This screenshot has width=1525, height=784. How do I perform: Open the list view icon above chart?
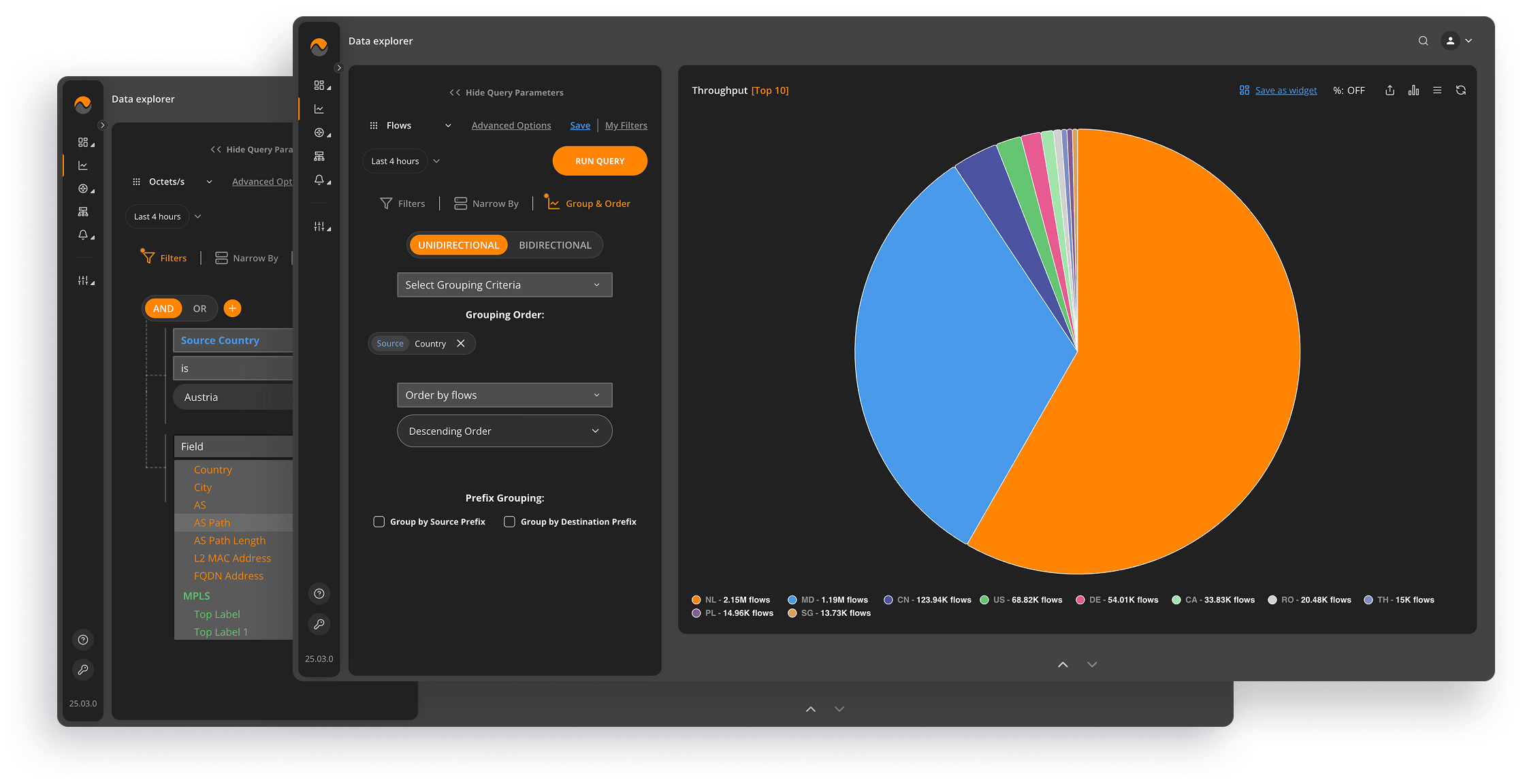[1437, 91]
